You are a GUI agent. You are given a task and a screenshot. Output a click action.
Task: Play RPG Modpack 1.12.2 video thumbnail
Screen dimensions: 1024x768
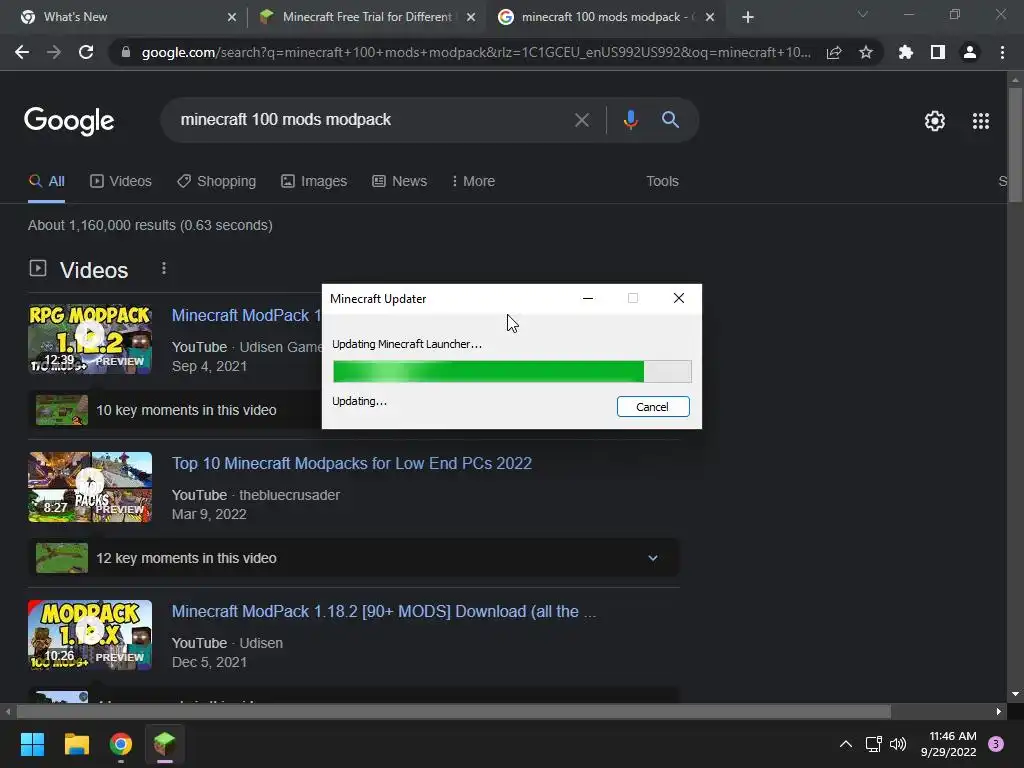[90, 339]
